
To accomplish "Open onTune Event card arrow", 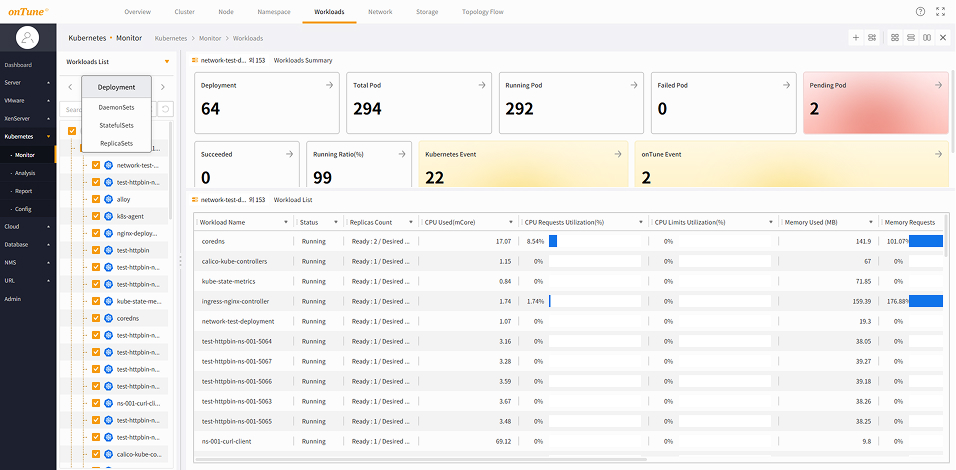I will pyautogui.click(x=938, y=154).
